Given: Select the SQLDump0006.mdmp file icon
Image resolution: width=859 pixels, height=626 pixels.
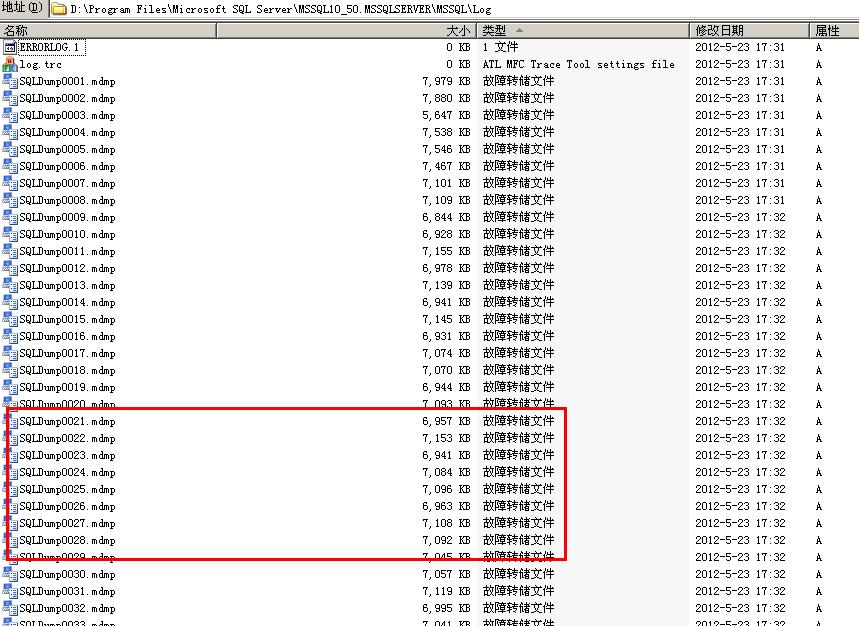Looking at the screenshot, I should [10, 166].
